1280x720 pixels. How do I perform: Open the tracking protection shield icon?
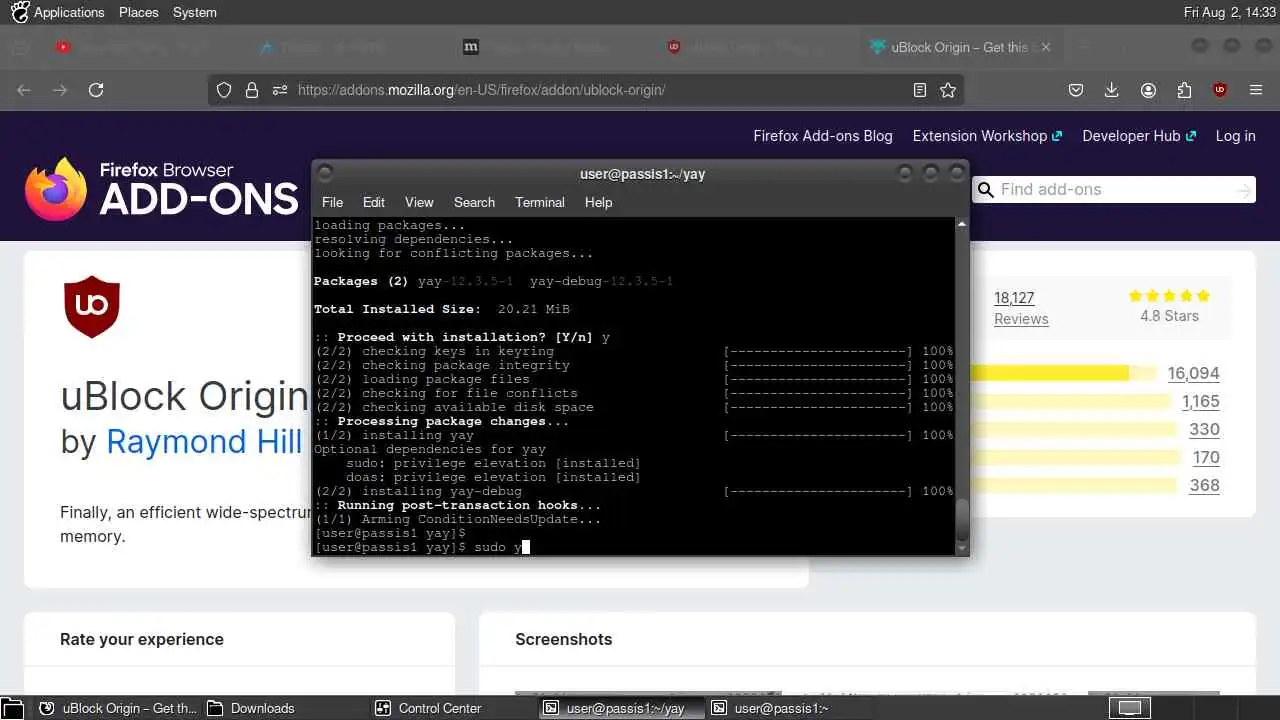tap(225, 90)
